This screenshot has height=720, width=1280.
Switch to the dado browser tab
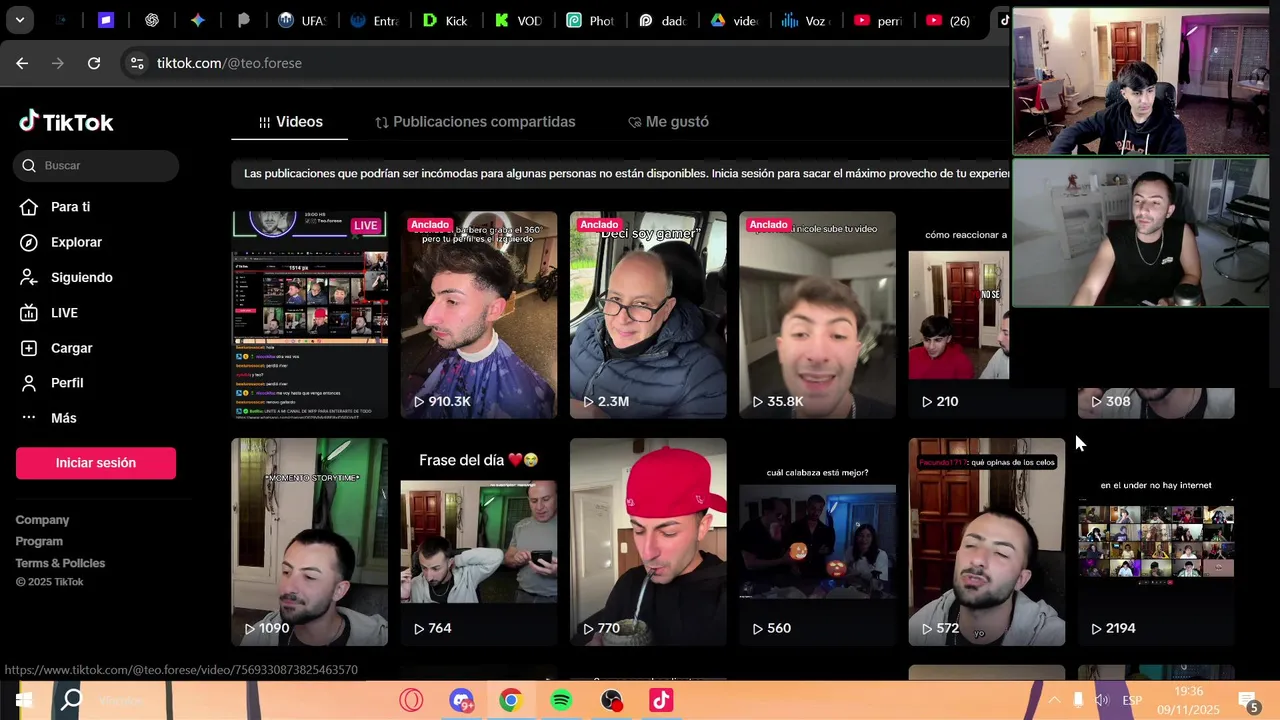pos(662,20)
